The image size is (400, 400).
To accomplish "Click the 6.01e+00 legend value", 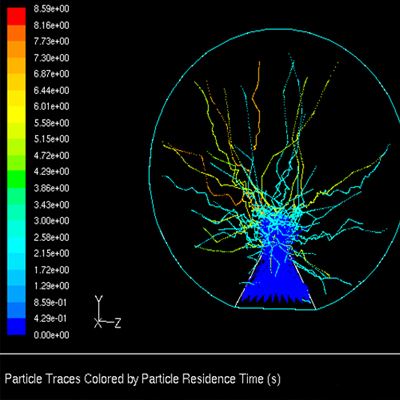I will (x=51, y=107).
